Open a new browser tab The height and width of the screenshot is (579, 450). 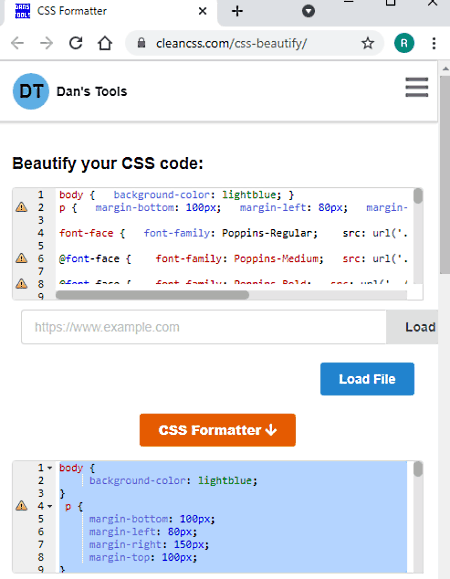pyautogui.click(x=237, y=11)
